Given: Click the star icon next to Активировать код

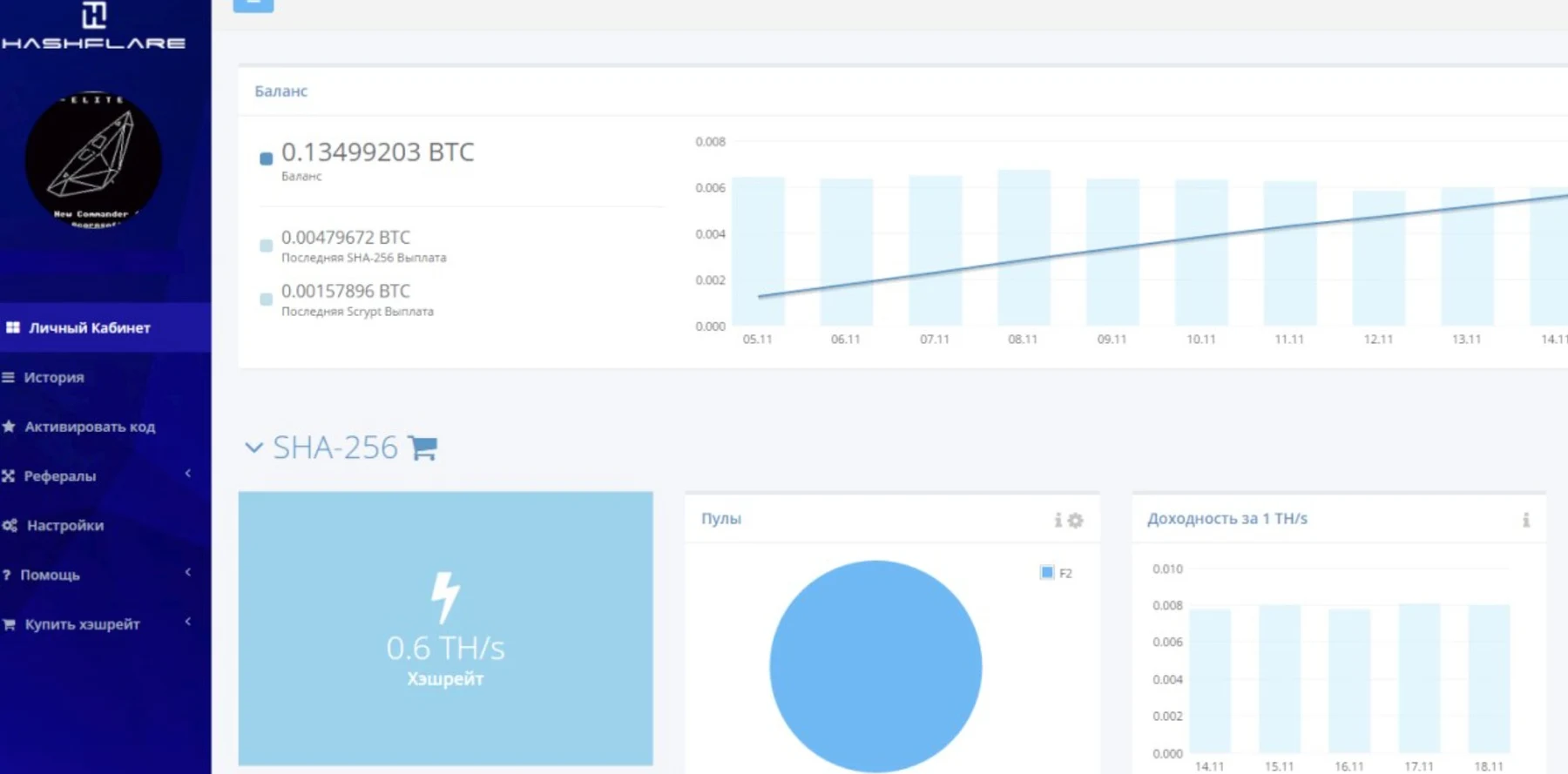Looking at the screenshot, I should tap(9, 427).
